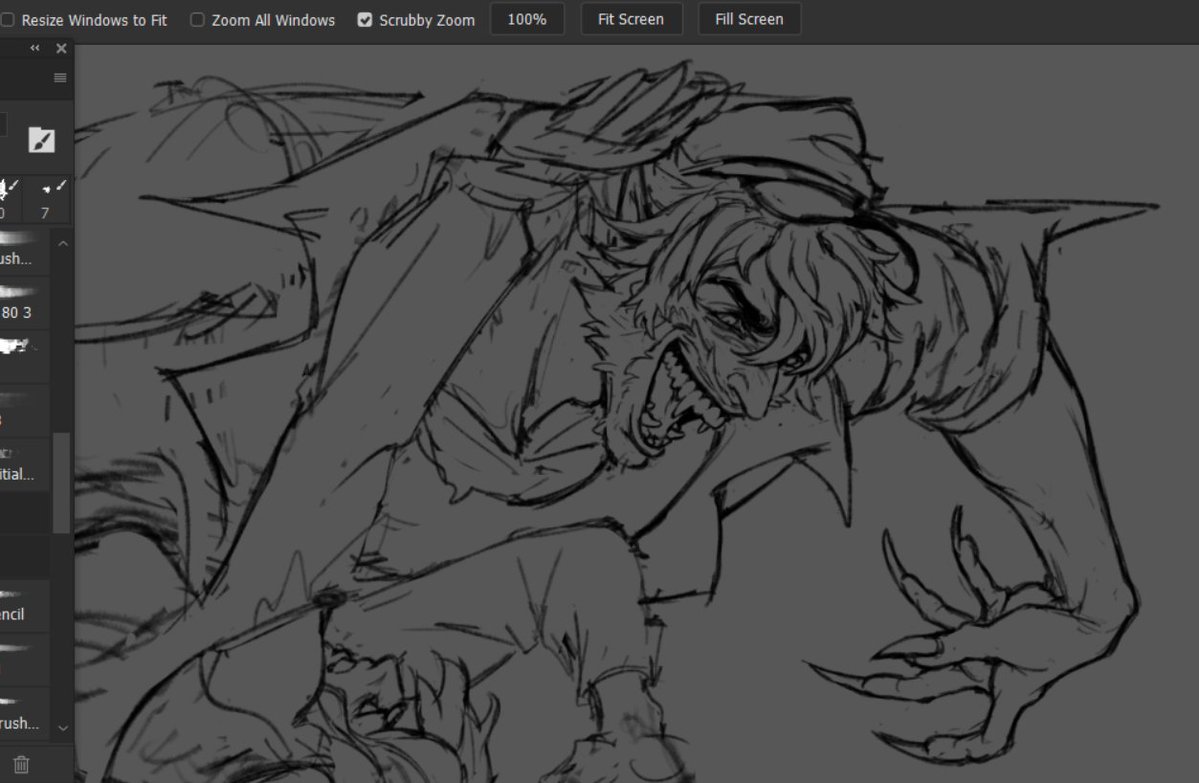Click the upward chevron above brush presets
Image resolution: width=1199 pixels, height=783 pixels.
[63, 243]
